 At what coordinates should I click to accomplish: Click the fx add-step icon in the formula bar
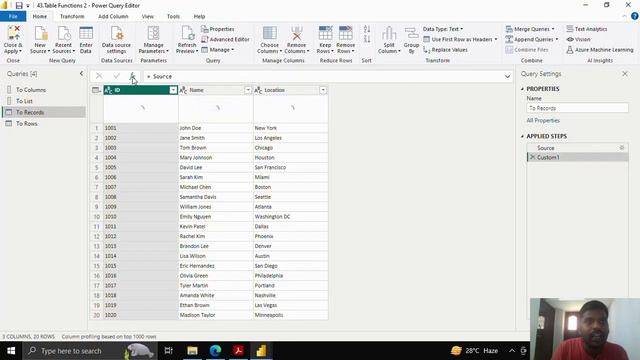[x=132, y=76]
